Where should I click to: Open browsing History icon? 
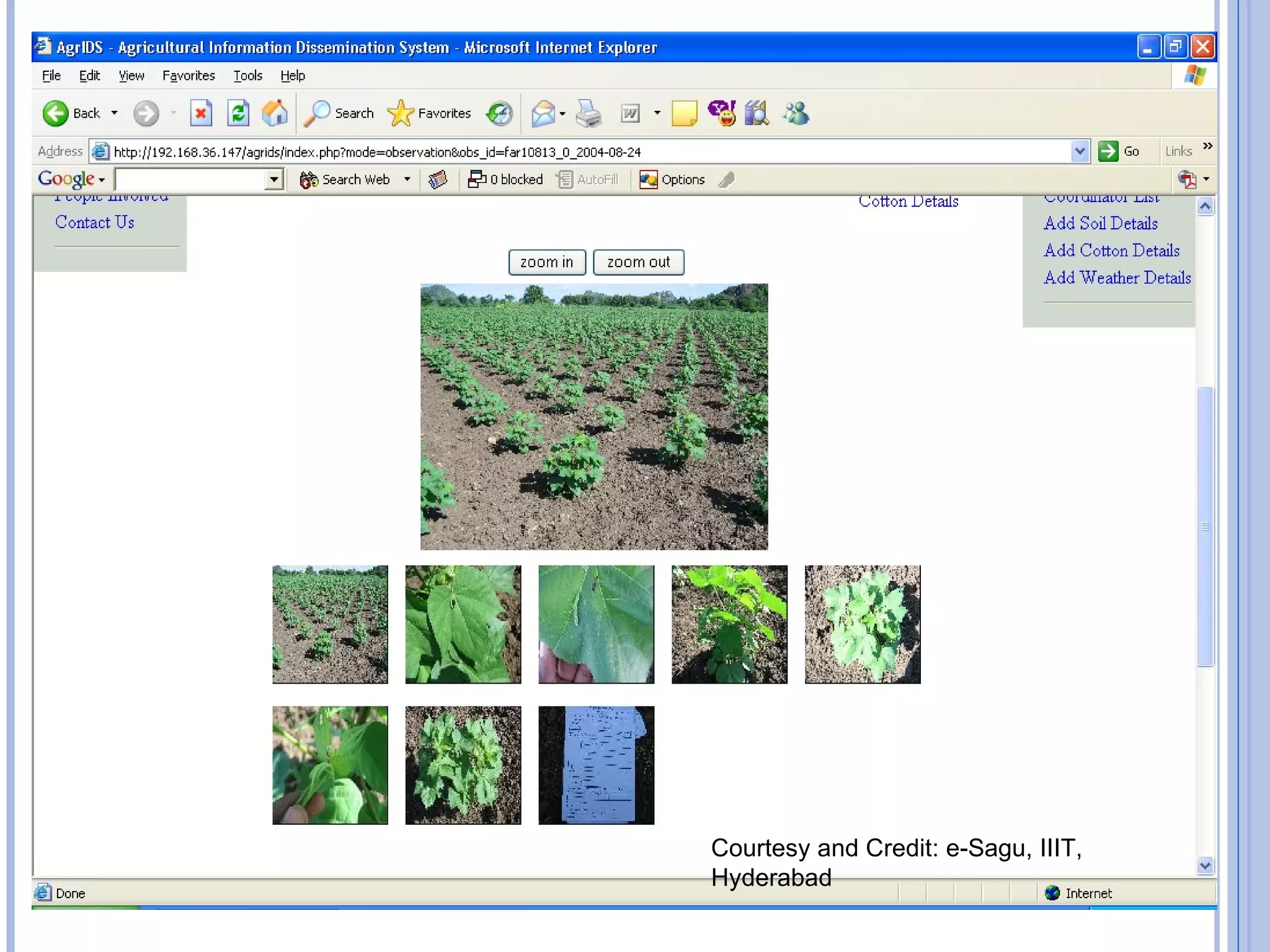[x=499, y=113]
